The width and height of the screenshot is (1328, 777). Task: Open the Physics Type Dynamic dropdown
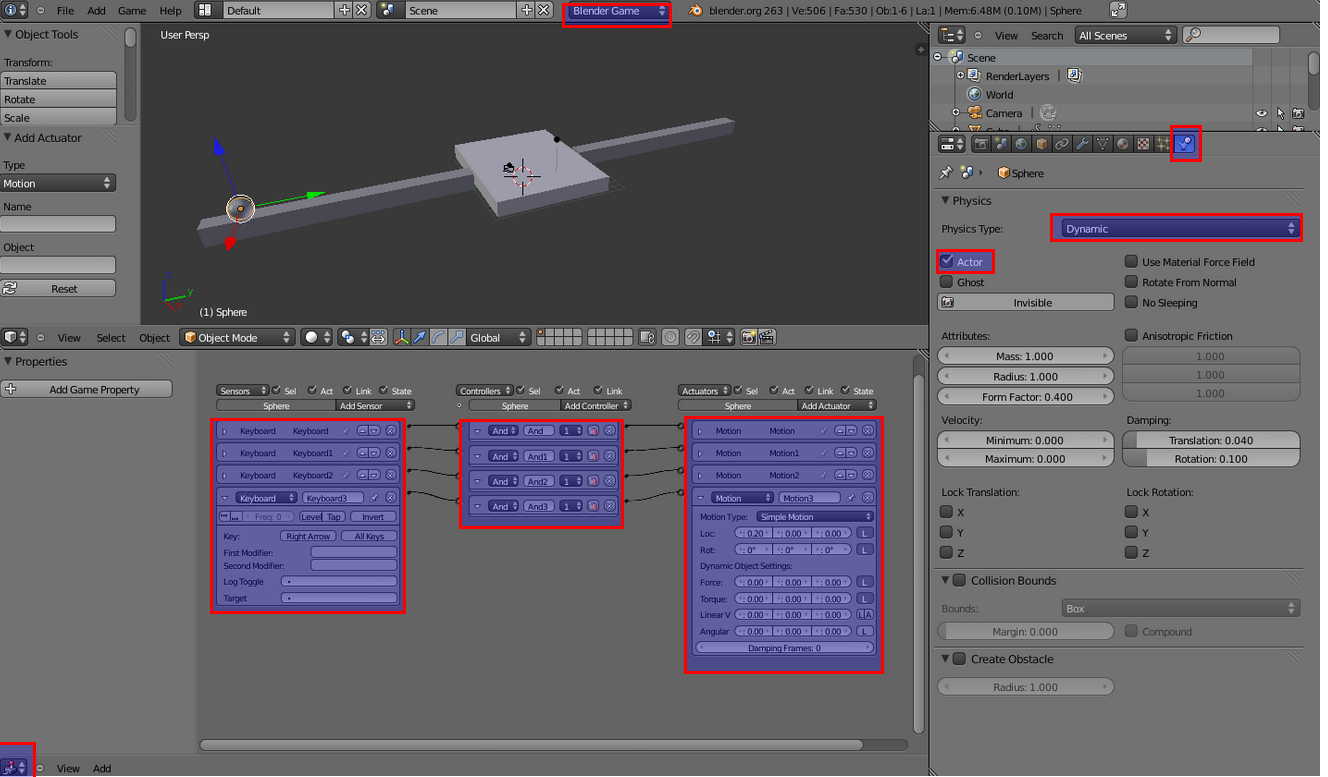click(1180, 228)
